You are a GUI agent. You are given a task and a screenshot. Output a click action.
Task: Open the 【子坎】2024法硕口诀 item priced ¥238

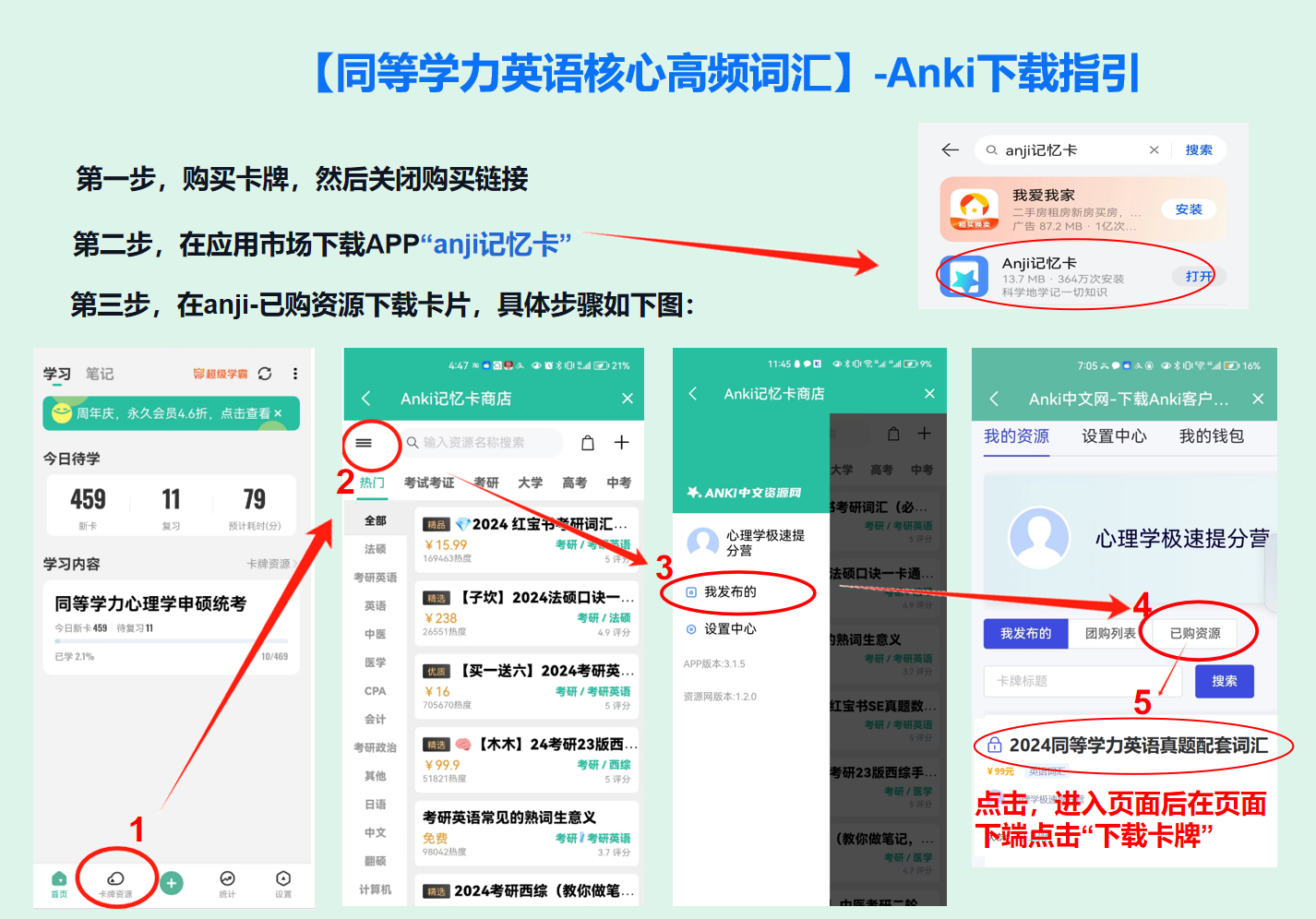coord(527,614)
